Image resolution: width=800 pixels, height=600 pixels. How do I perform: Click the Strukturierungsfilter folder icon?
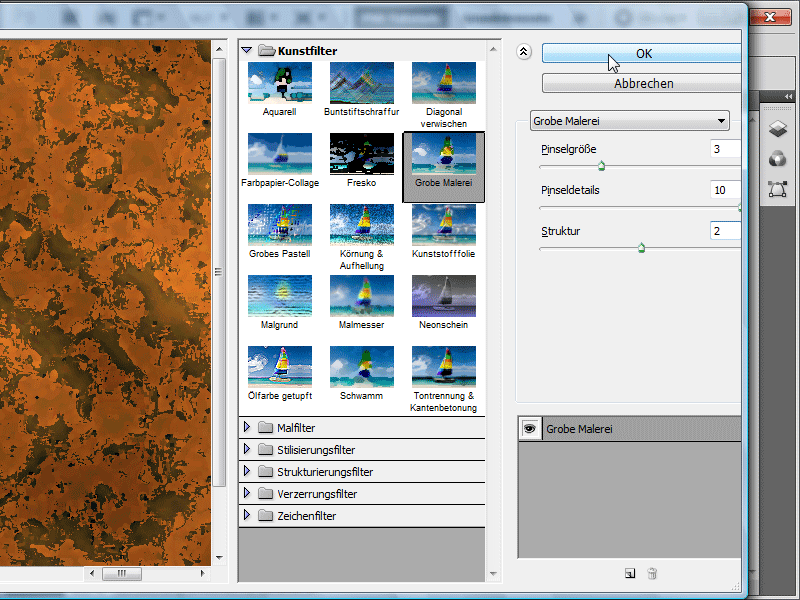pos(265,471)
